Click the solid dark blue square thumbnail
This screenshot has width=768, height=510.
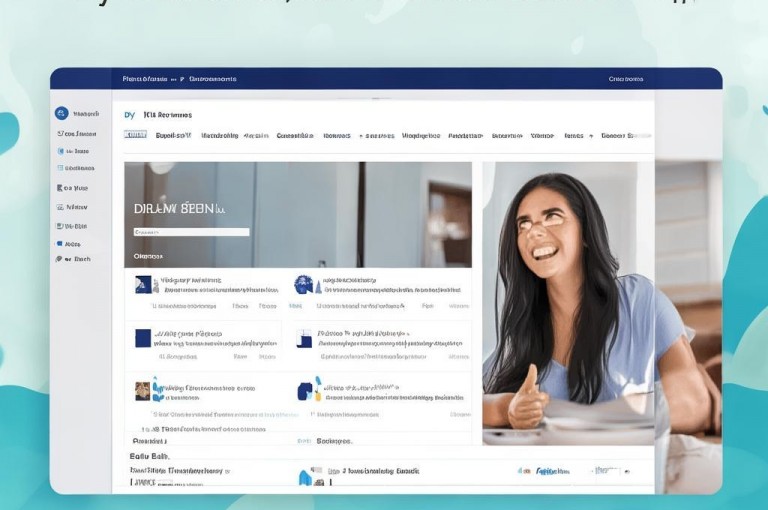143,338
